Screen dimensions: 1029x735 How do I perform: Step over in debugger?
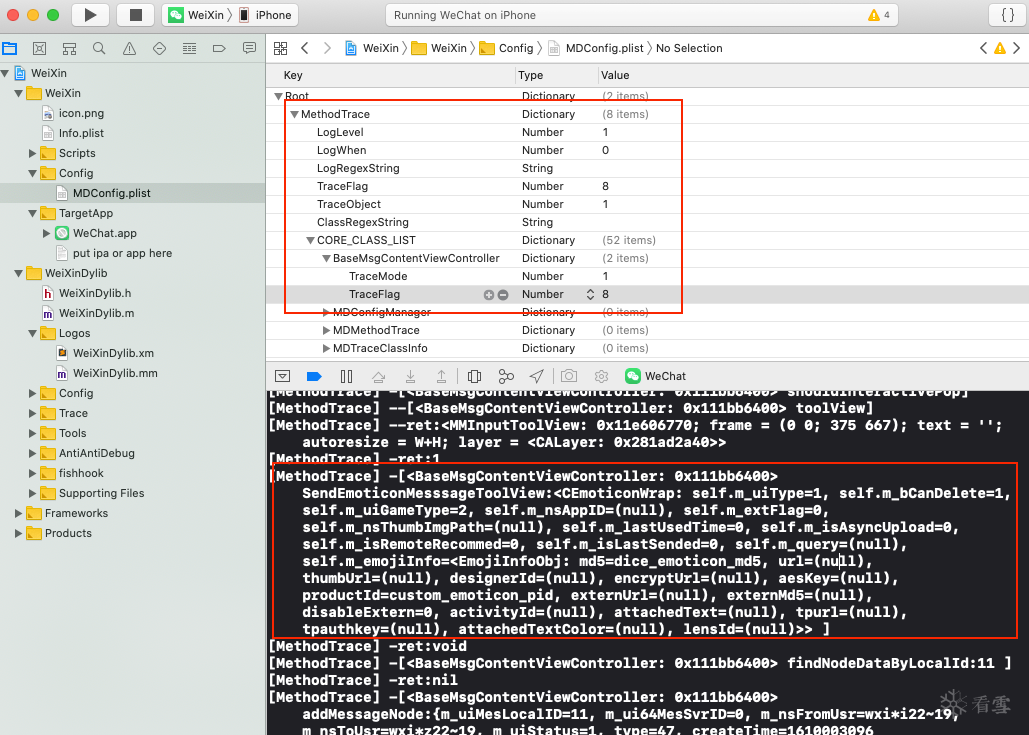pos(378,376)
